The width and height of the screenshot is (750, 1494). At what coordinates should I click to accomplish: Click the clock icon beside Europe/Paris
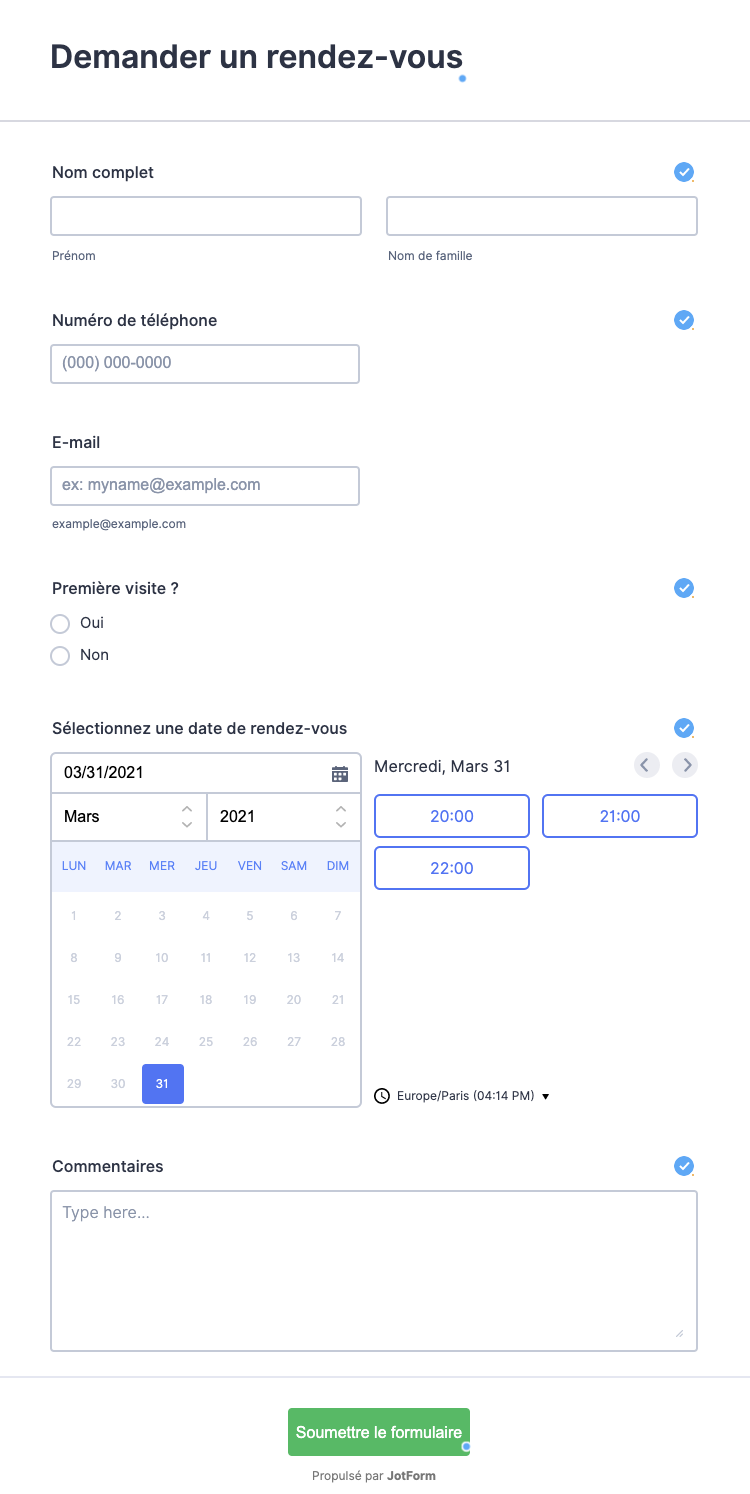click(382, 1096)
